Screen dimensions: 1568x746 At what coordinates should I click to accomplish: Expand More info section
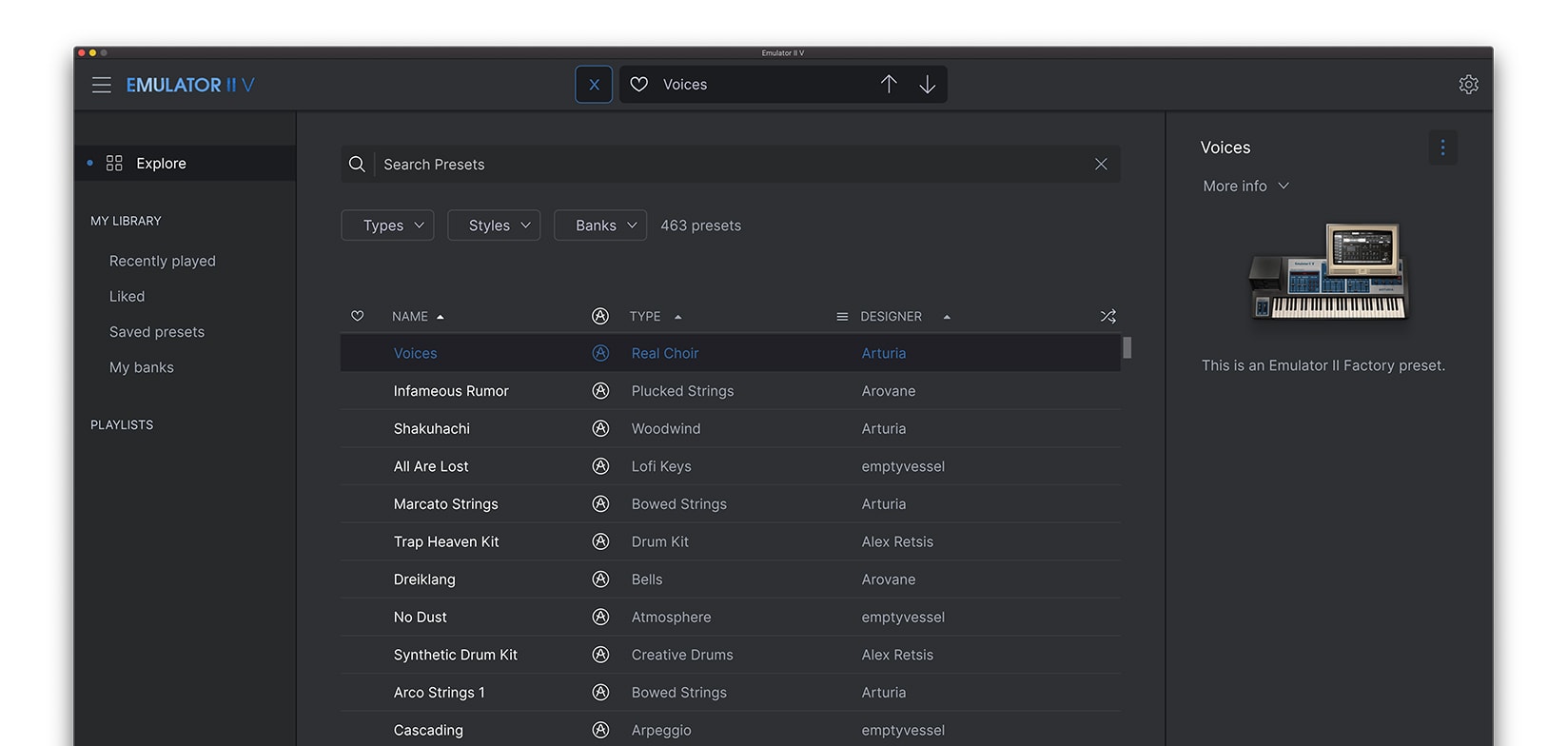(1245, 186)
